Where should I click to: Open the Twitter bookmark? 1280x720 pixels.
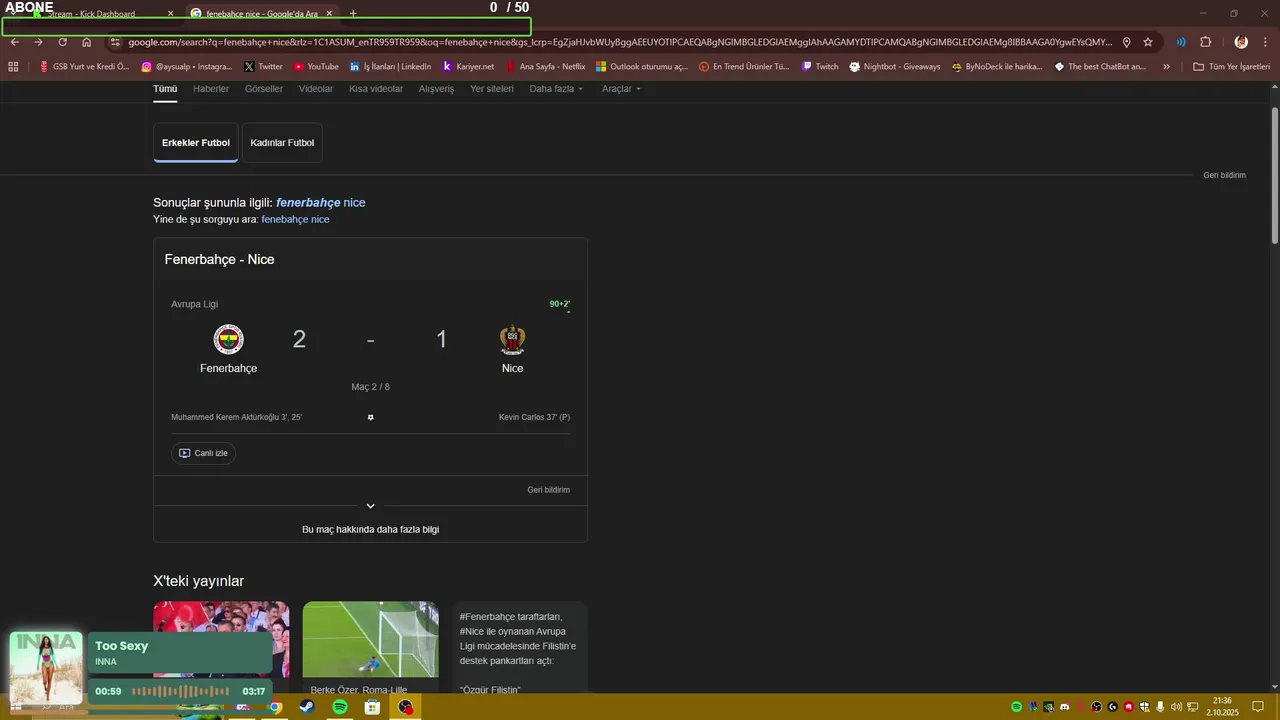coord(264,67)
